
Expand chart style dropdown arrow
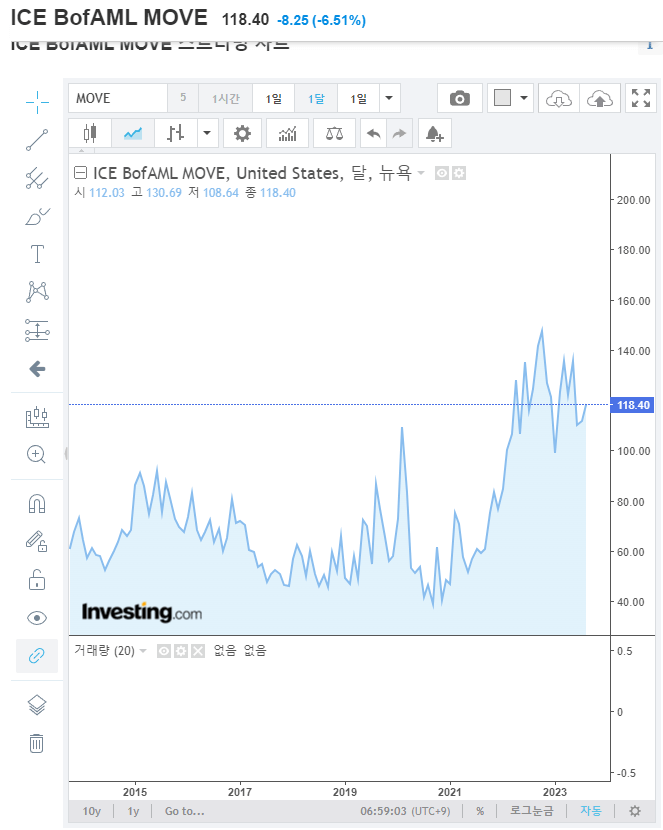pos(207,133)
